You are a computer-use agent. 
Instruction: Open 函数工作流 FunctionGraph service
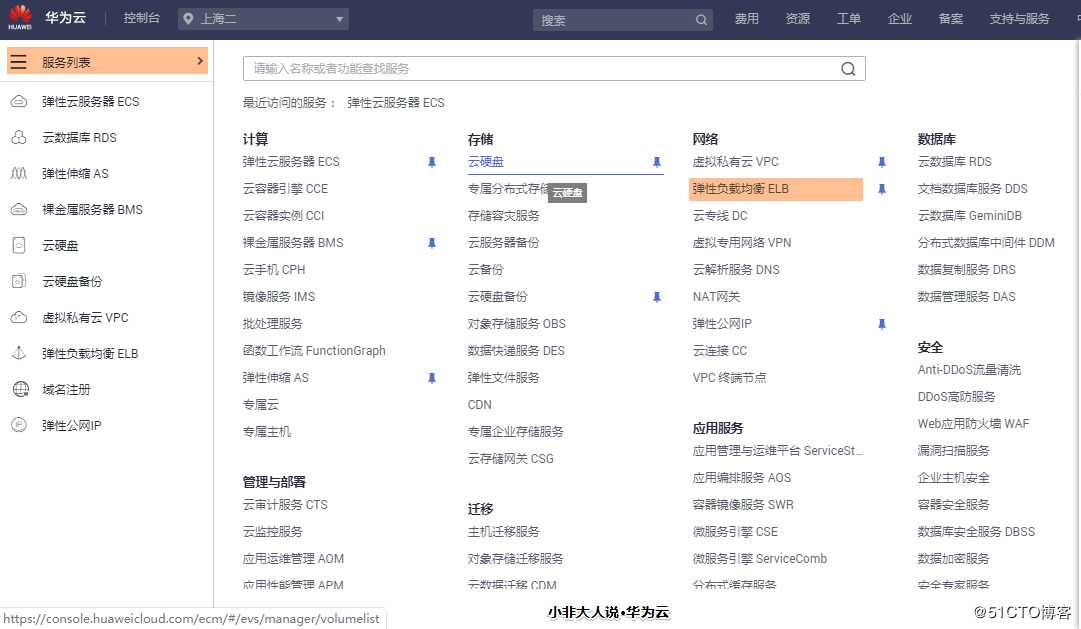314,350
